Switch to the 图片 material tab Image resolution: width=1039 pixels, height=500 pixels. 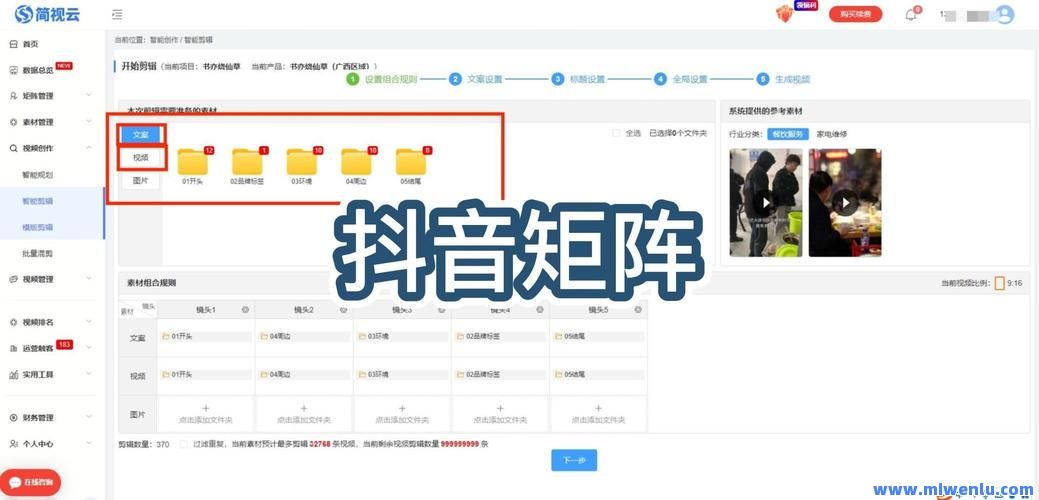tap(141, 181)
